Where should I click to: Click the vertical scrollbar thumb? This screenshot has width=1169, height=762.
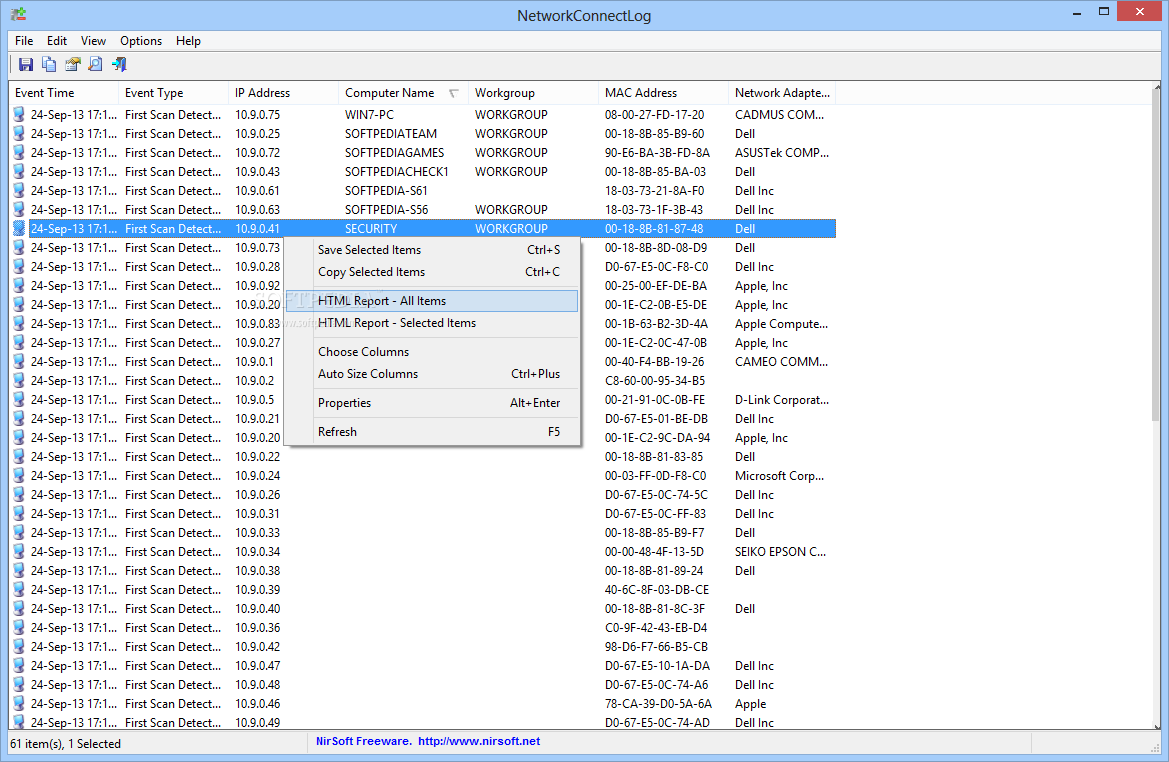(1156, 254)
